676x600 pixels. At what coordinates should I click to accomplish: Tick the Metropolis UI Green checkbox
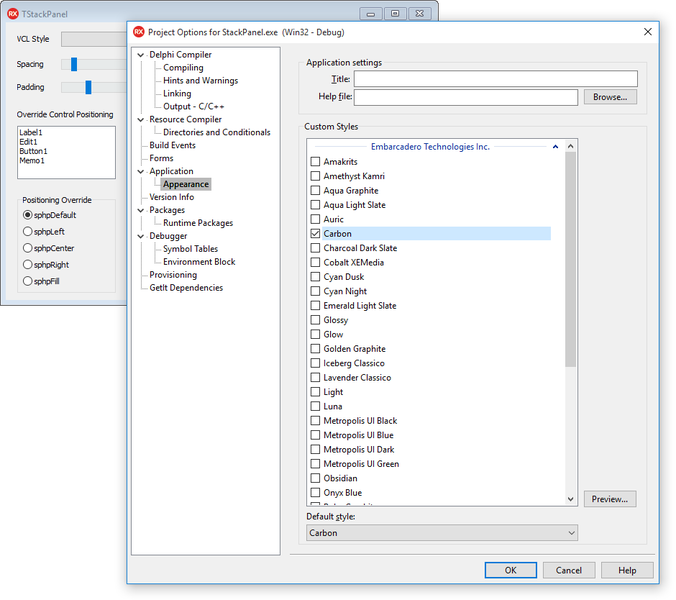coord(315,464)
